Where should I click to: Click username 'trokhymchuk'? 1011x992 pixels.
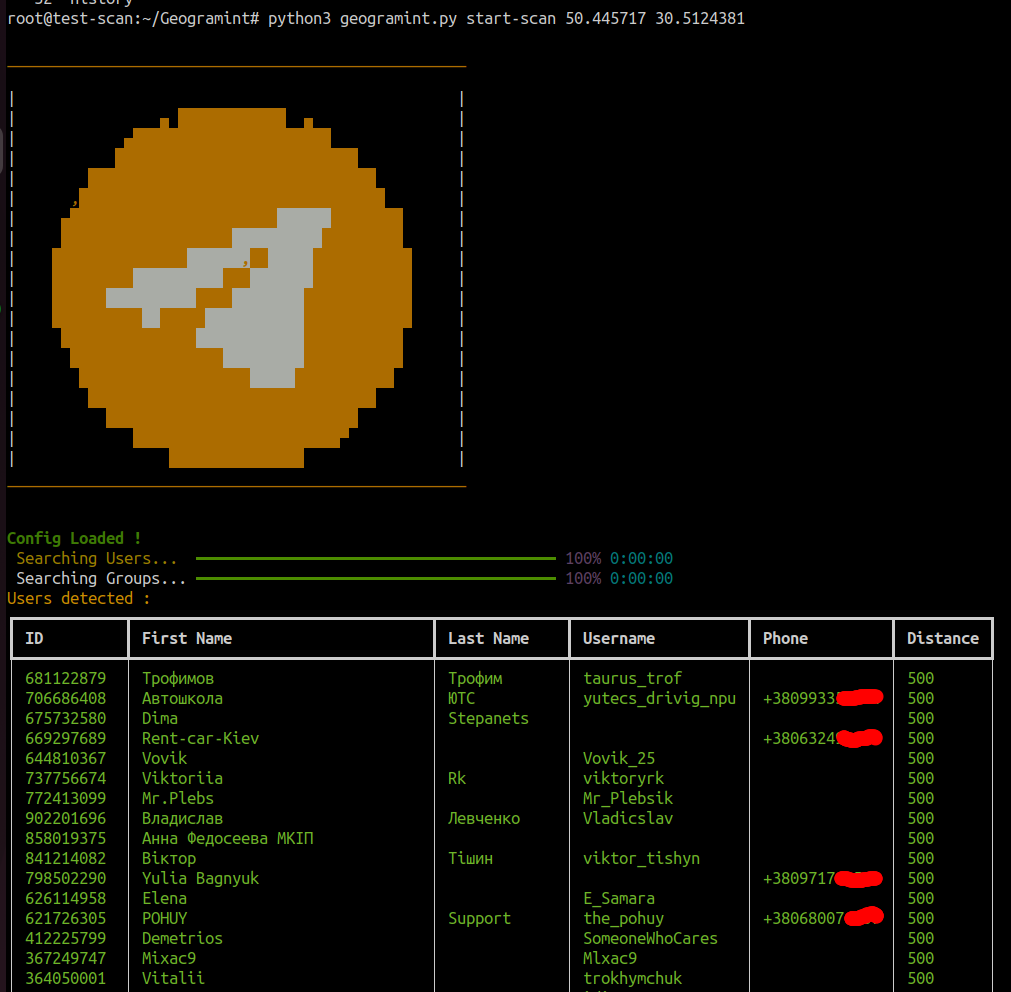pos(633,978)
